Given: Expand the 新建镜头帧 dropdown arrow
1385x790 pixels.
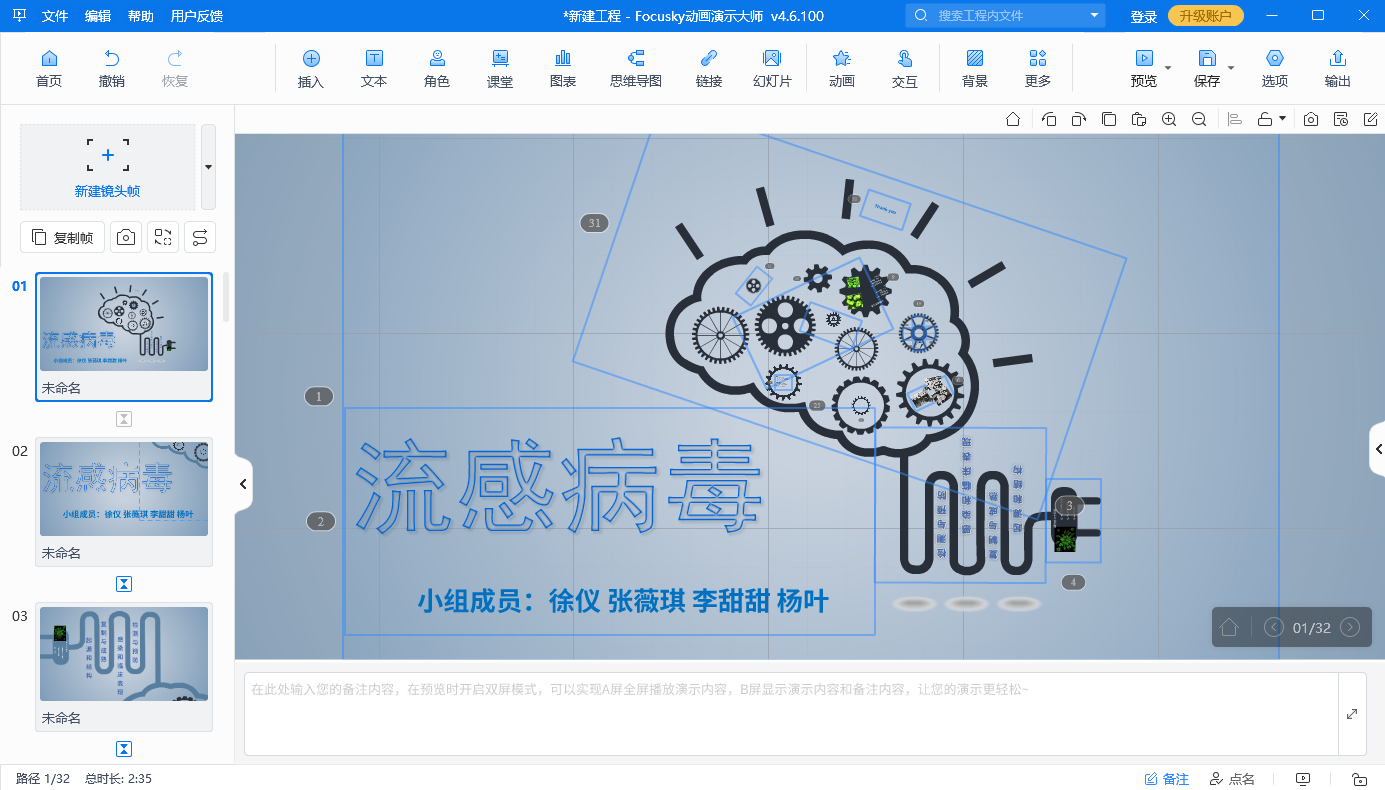Looking at the screenshot, I should coord(208,167).
